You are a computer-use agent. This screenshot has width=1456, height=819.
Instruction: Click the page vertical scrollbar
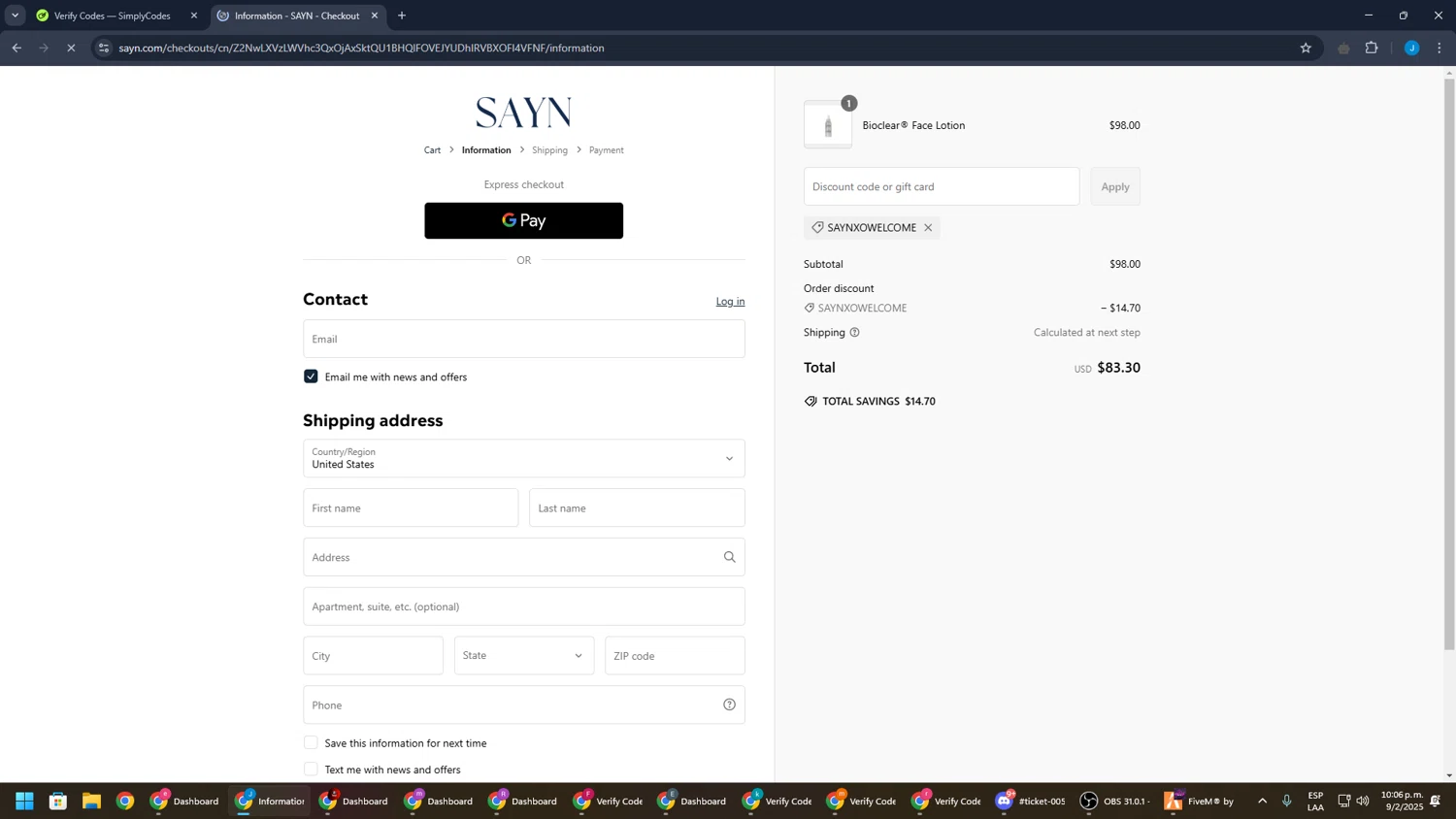click(1449, 364)
